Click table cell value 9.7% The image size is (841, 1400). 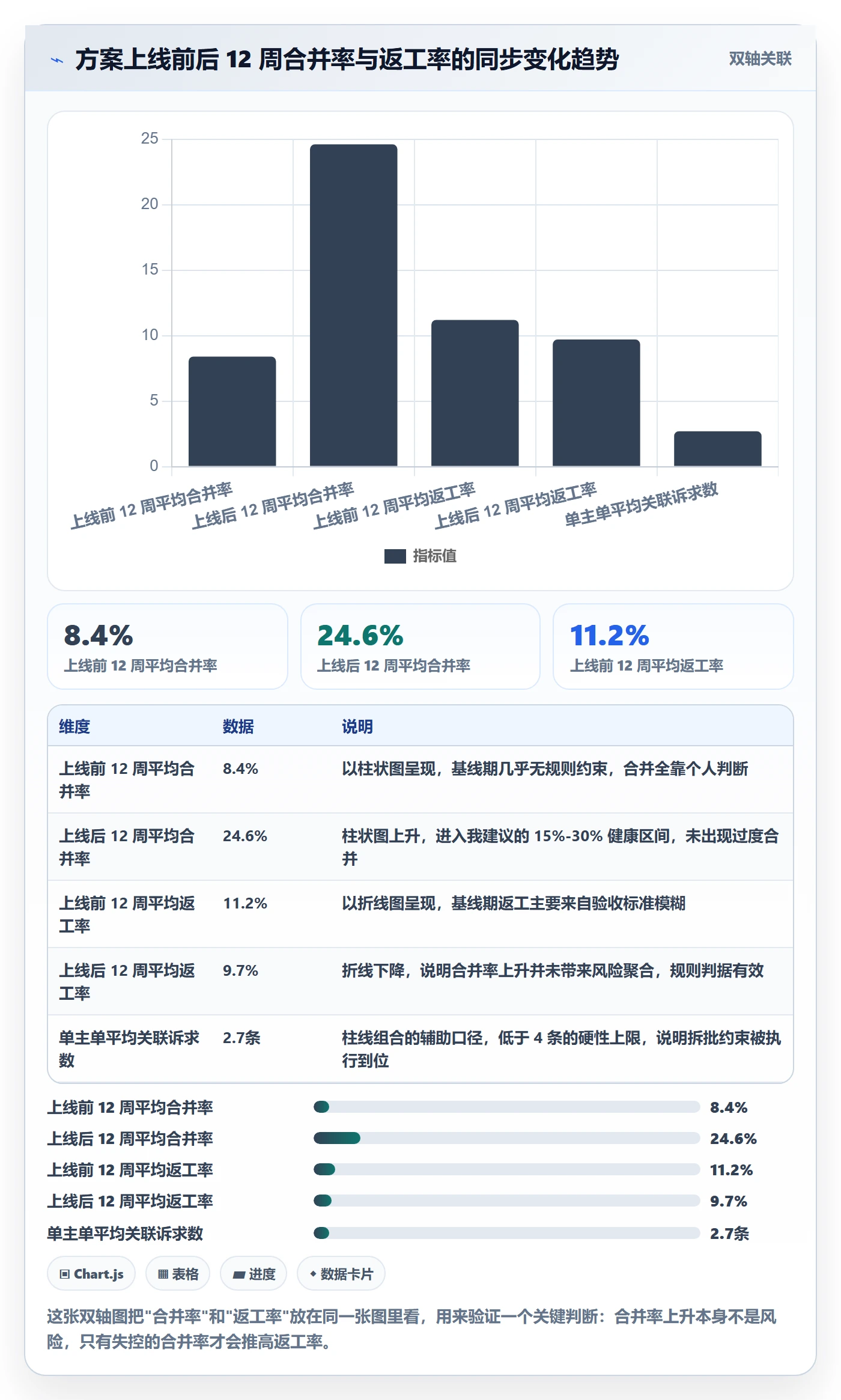[x=240, y=970]
